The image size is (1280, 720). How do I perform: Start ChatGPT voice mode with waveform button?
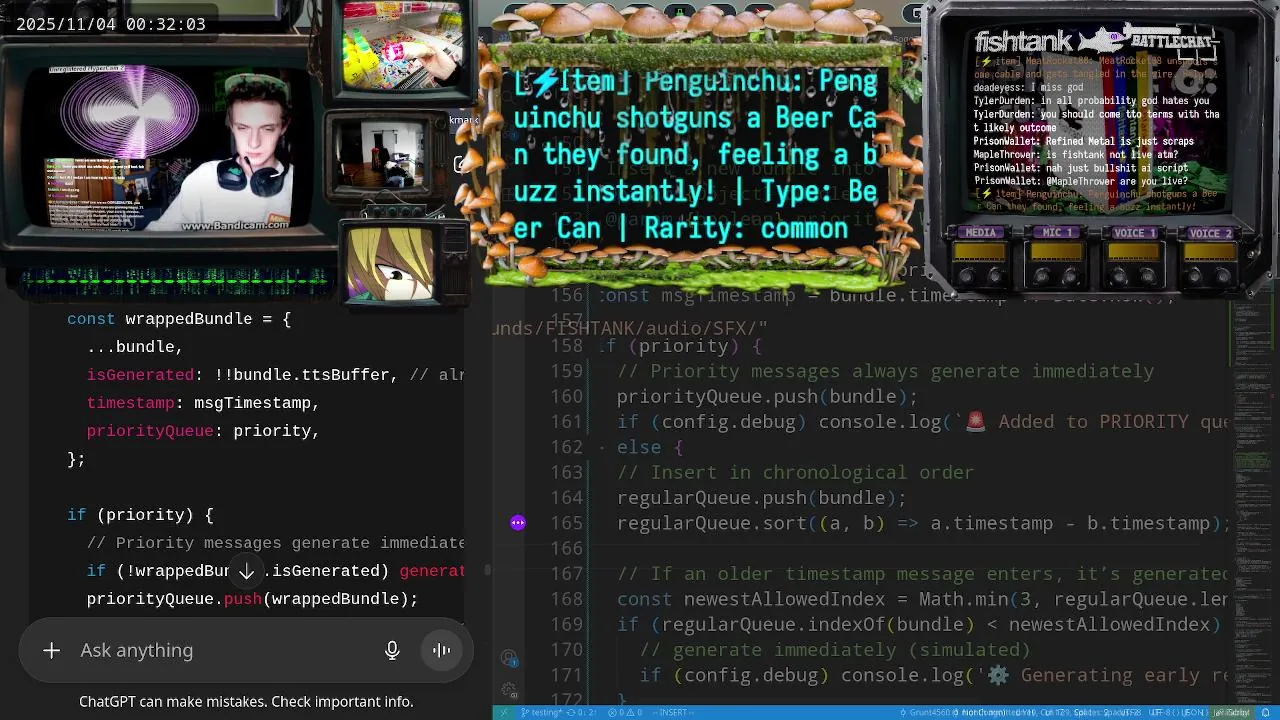tap(441, 650)
